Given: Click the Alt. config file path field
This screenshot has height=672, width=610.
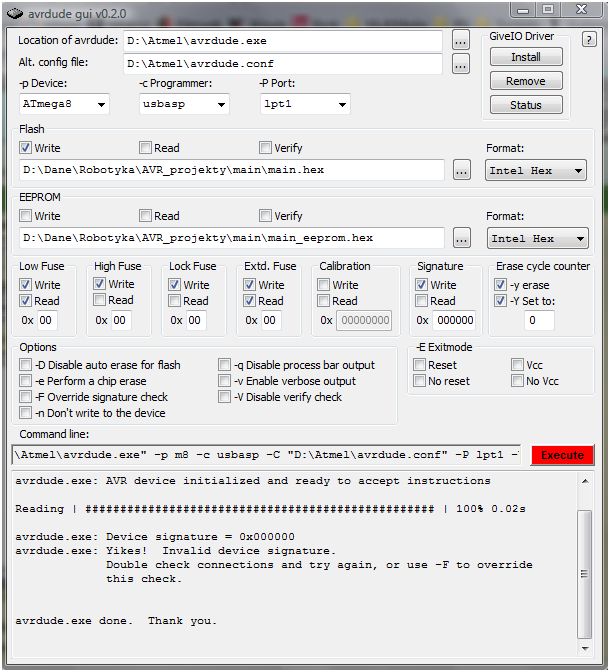Looking at the screenshot, I should [x=283, y=64].
